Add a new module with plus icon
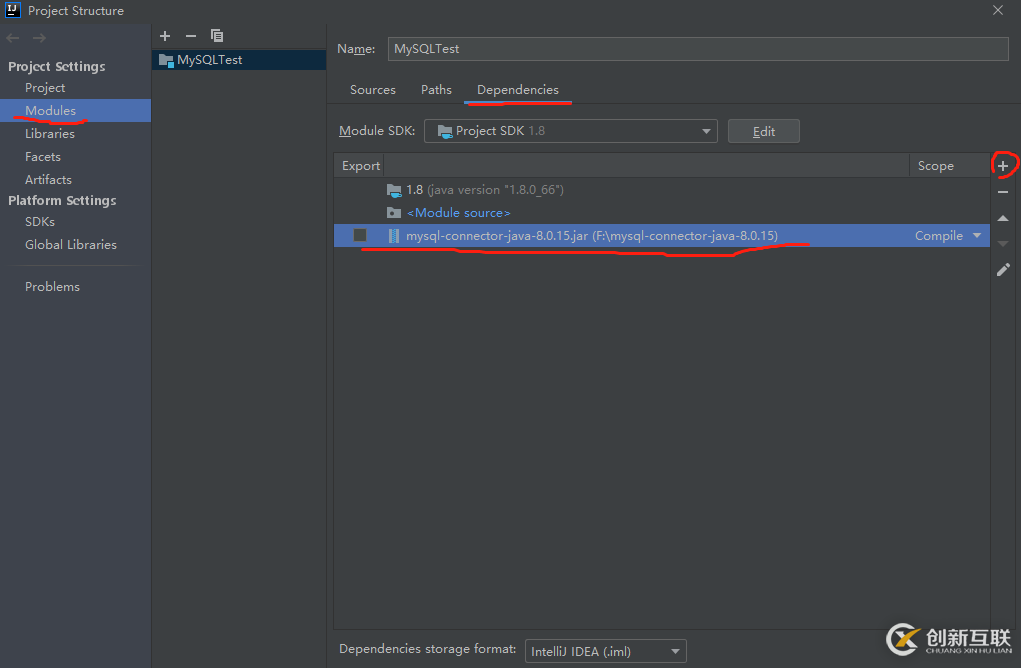1021x668 pixels. tap(165, 36)
